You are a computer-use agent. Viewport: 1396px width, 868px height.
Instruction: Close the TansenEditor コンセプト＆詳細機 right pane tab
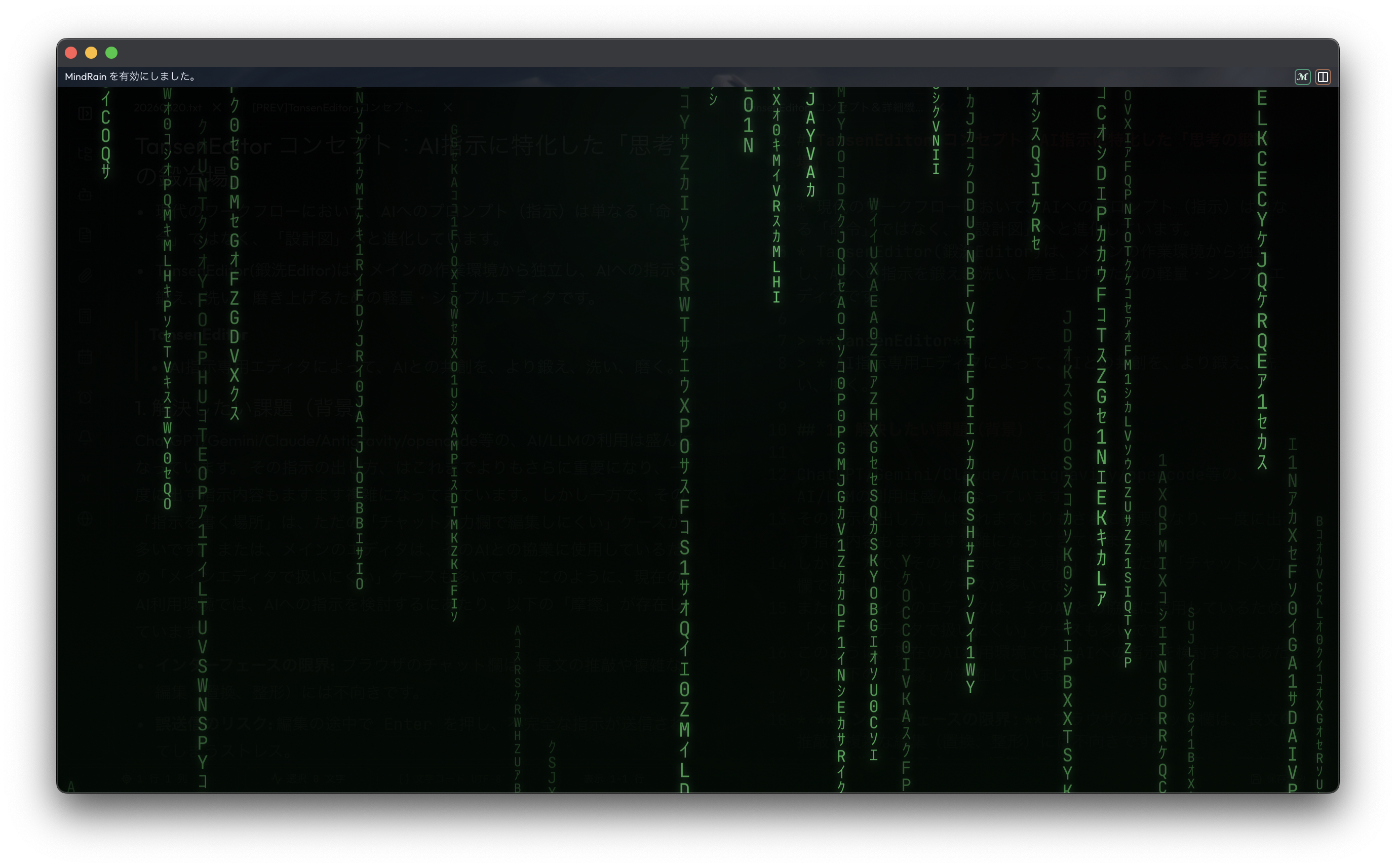[940, 107]
